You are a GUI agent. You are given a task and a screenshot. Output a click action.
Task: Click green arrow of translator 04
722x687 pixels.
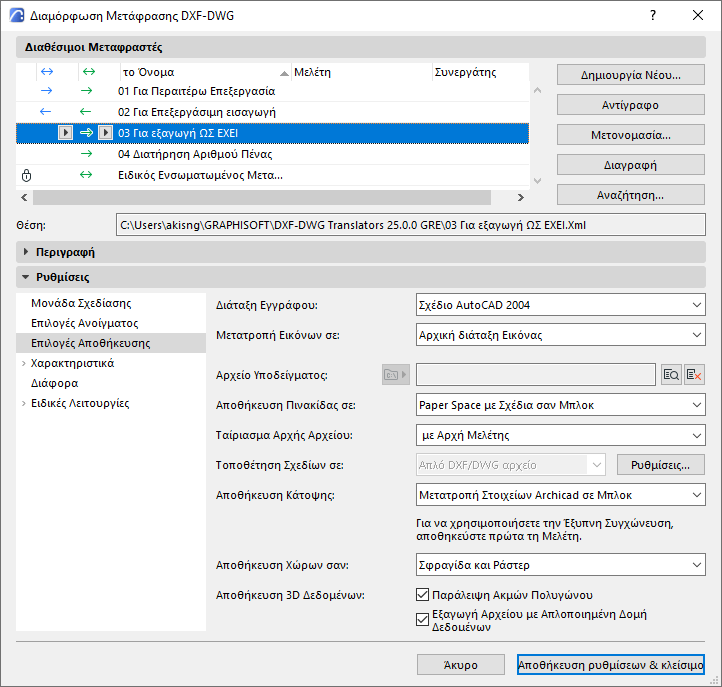(87, 154)
